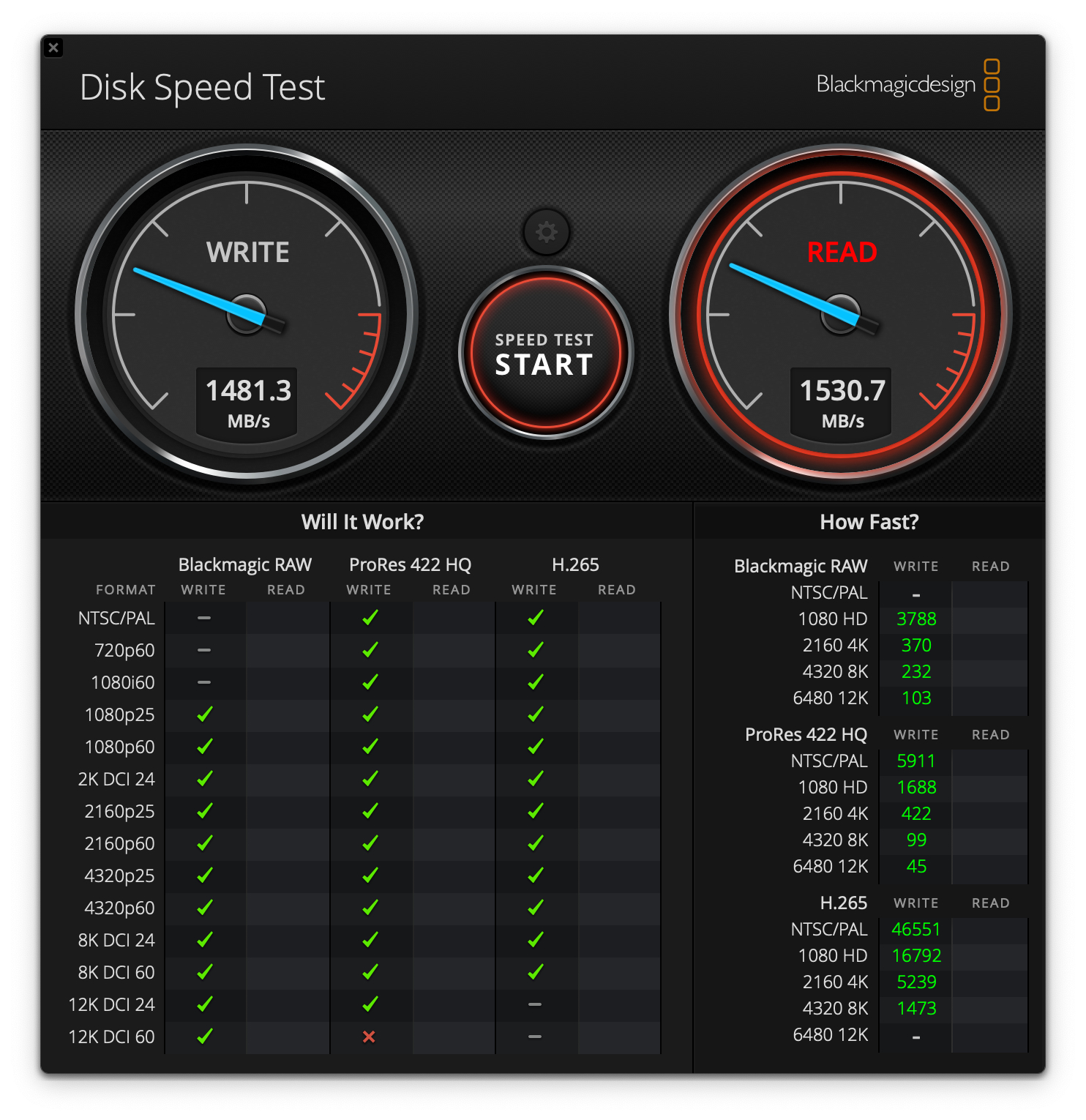Click the 1080i60 format row label
1086x1120 pixels.
[x=123, y=682]
